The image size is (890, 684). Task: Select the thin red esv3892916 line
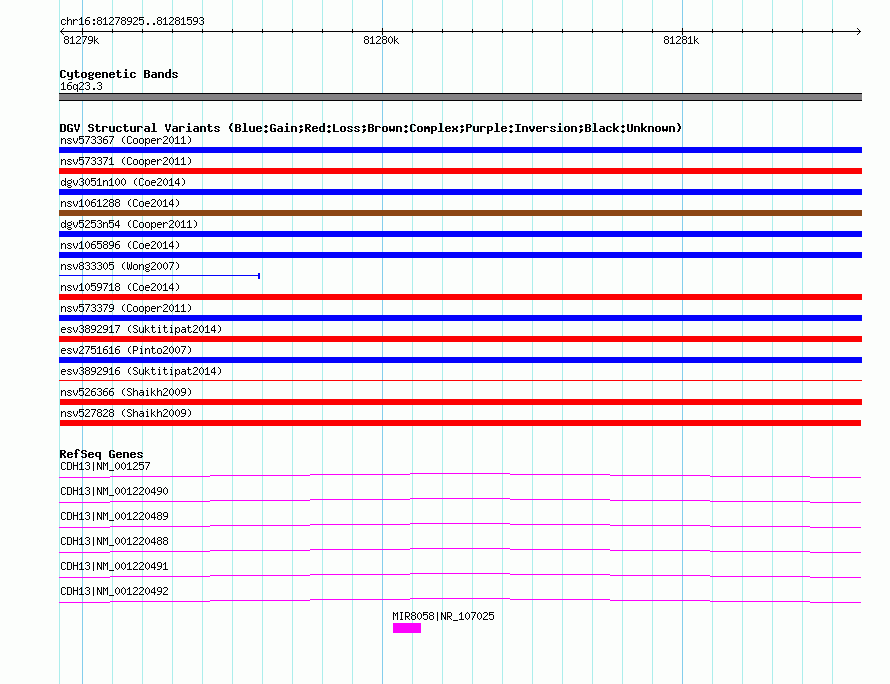click(x=460, y=381)
